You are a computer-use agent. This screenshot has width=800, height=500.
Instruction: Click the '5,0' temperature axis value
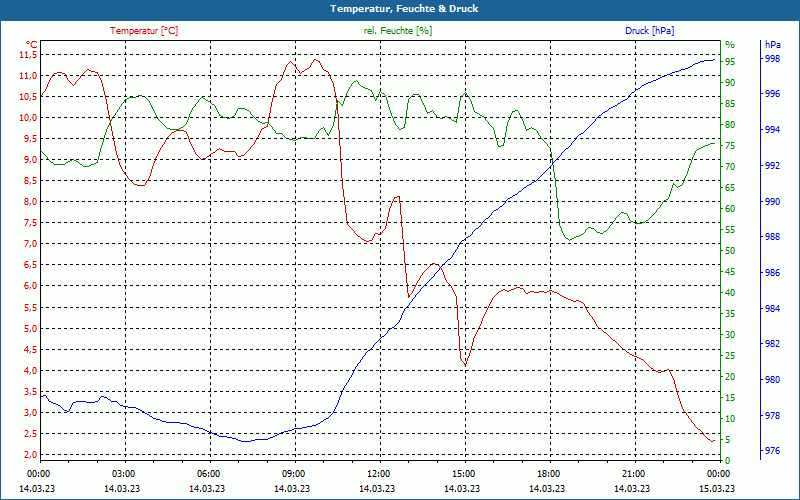[30, 329]
